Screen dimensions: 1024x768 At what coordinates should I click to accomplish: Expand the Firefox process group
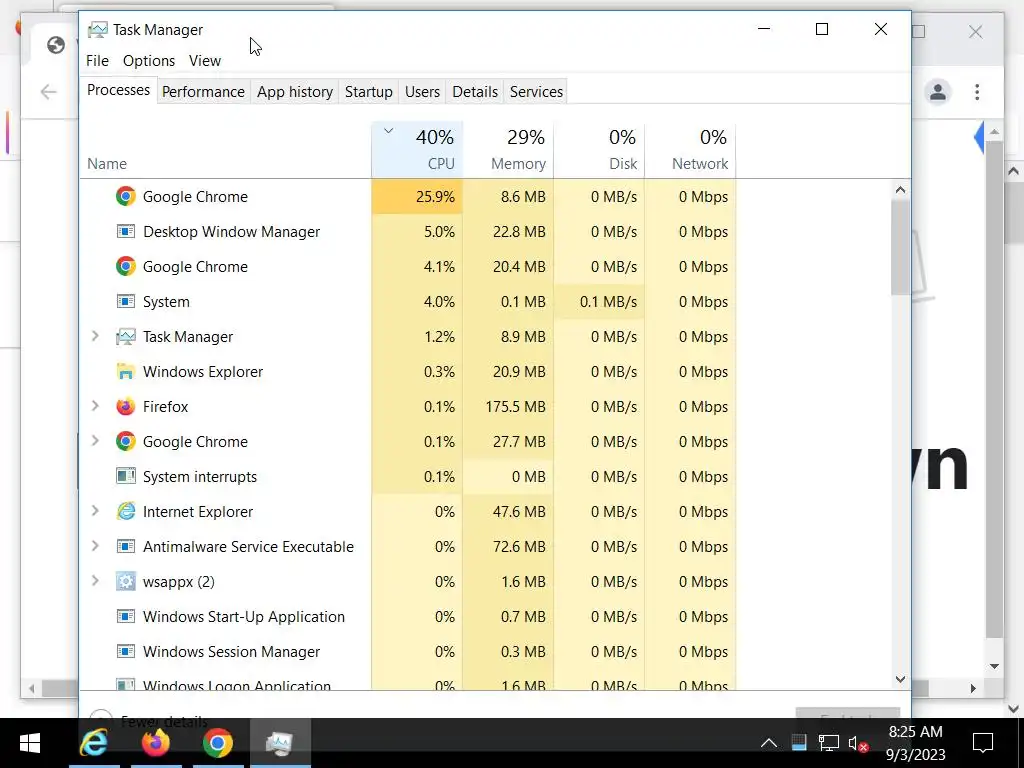point(95,406)
